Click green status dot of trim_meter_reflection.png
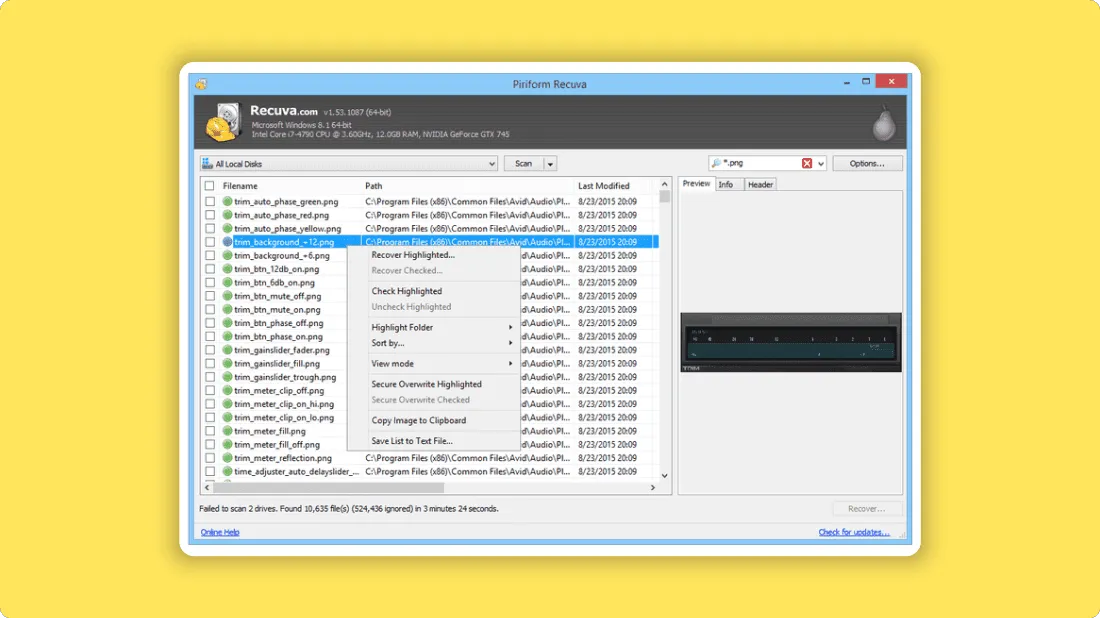 (227, 458)
